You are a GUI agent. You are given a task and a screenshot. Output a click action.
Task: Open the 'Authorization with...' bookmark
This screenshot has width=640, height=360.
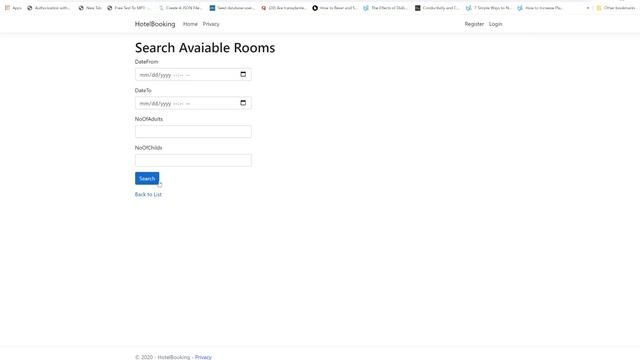click(x=49, y=8)
